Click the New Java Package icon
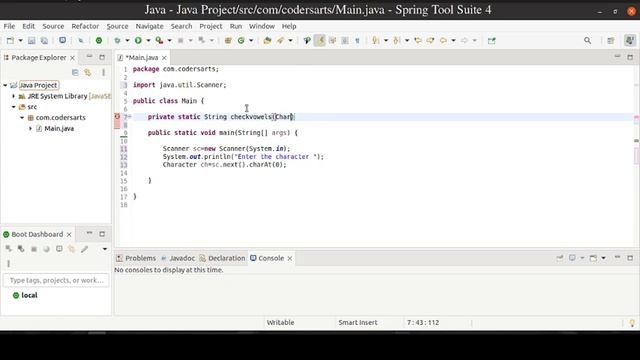The width and height of the screenshot is (640, 360). [228, 40]
